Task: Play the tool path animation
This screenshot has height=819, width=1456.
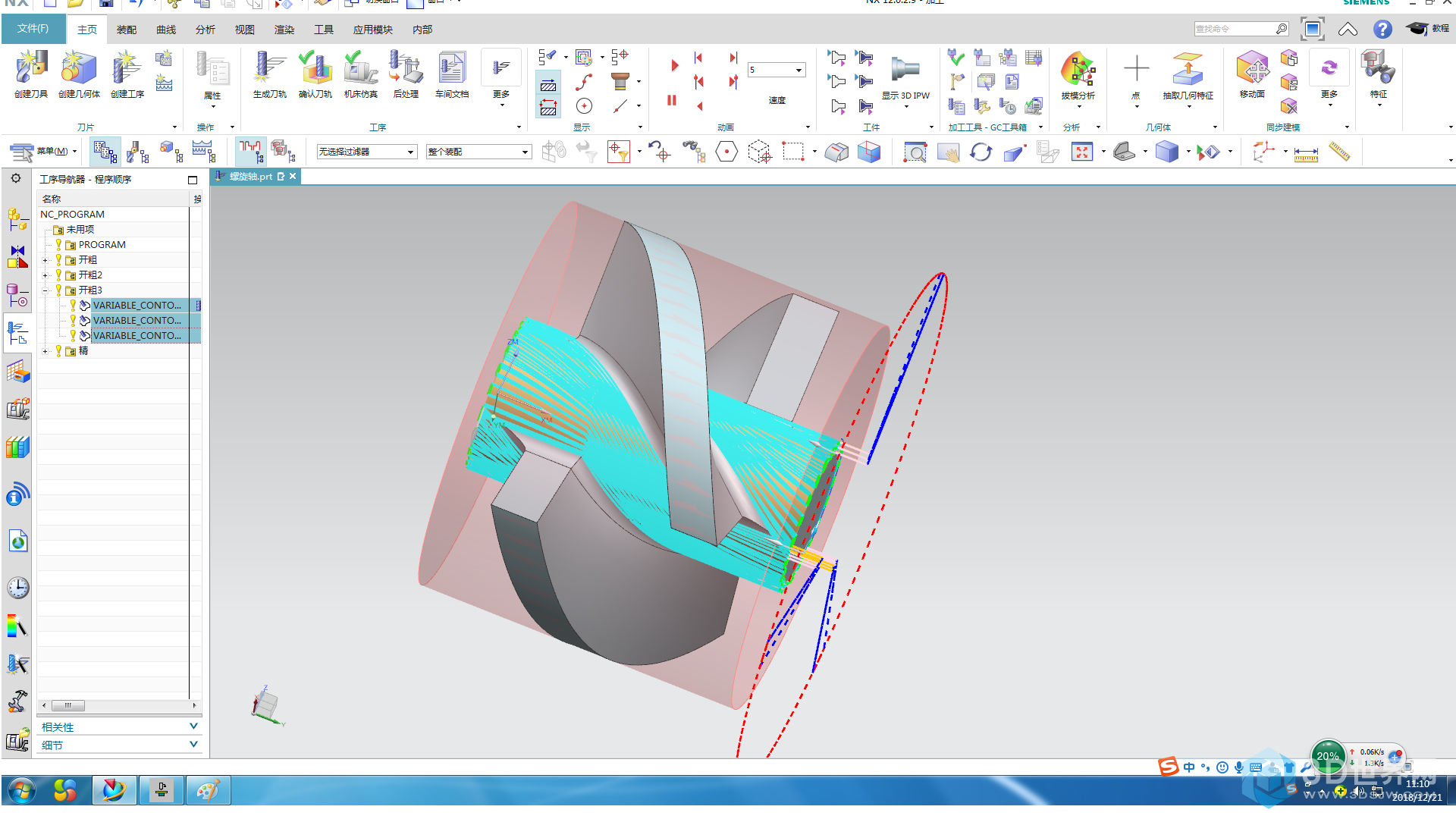Action: [674, 65]
